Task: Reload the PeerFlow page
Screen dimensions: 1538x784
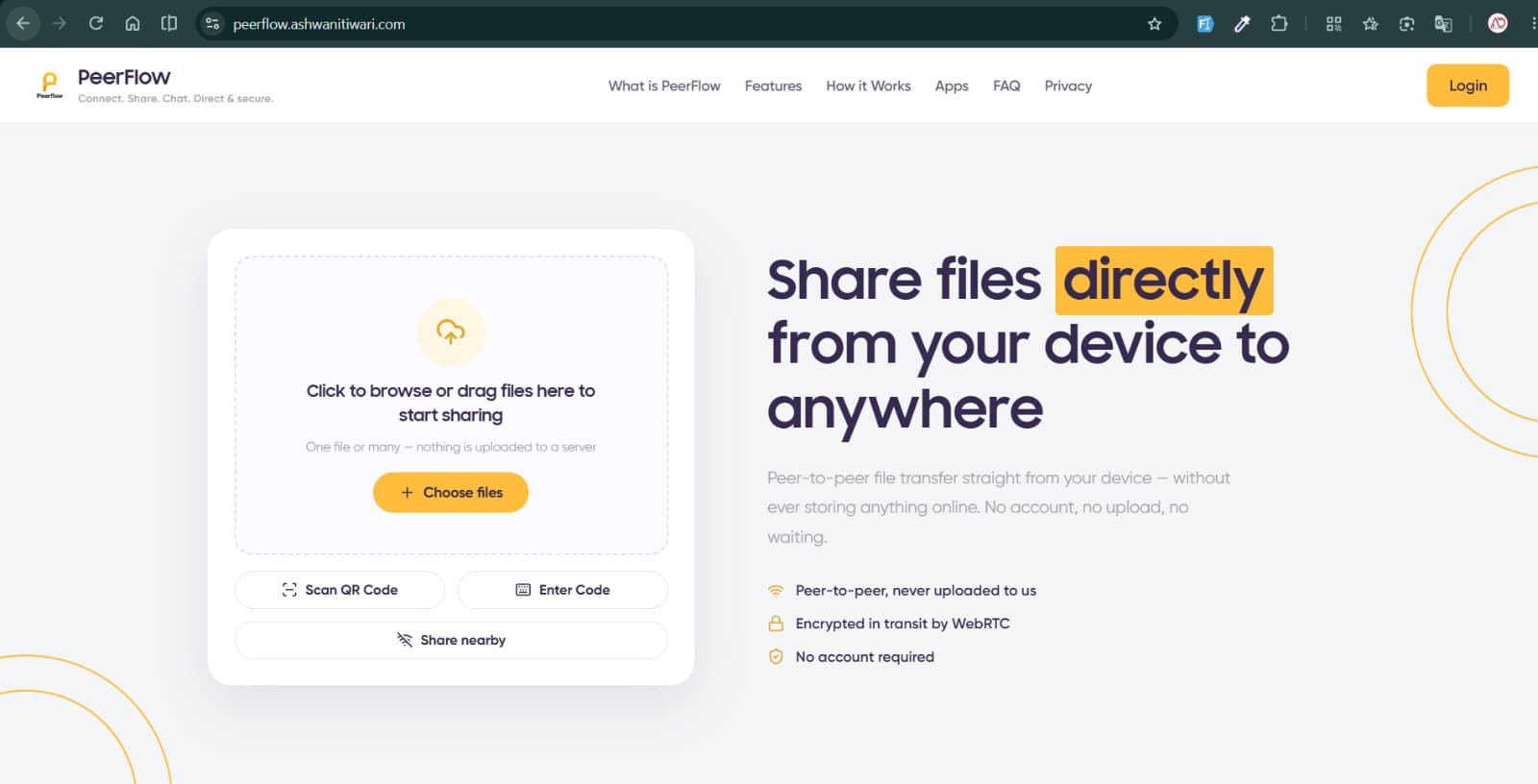Action: pos(96,23)
